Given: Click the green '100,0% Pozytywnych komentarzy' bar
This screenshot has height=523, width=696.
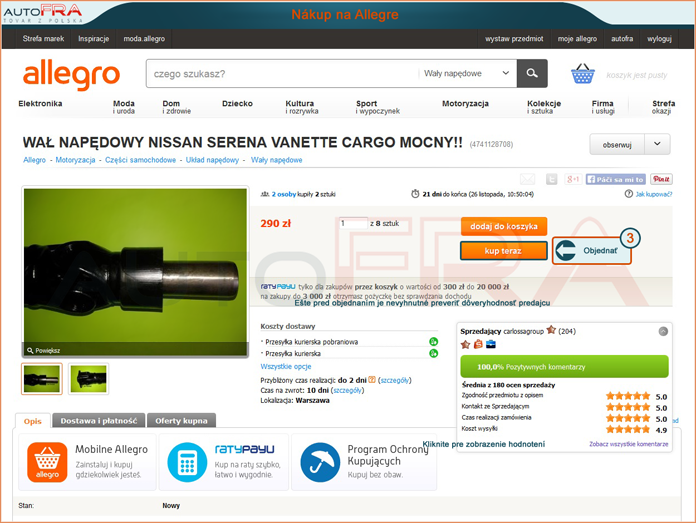Looking at the screenshot, I should pos(565,367).
